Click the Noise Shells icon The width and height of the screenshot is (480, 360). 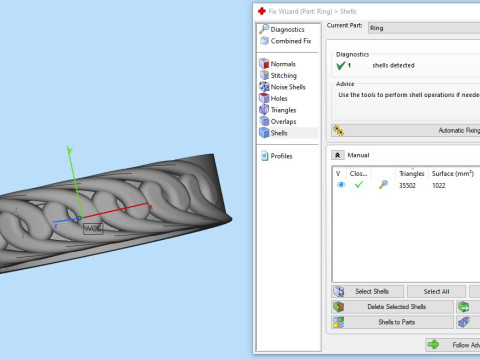tap(264, 87)
